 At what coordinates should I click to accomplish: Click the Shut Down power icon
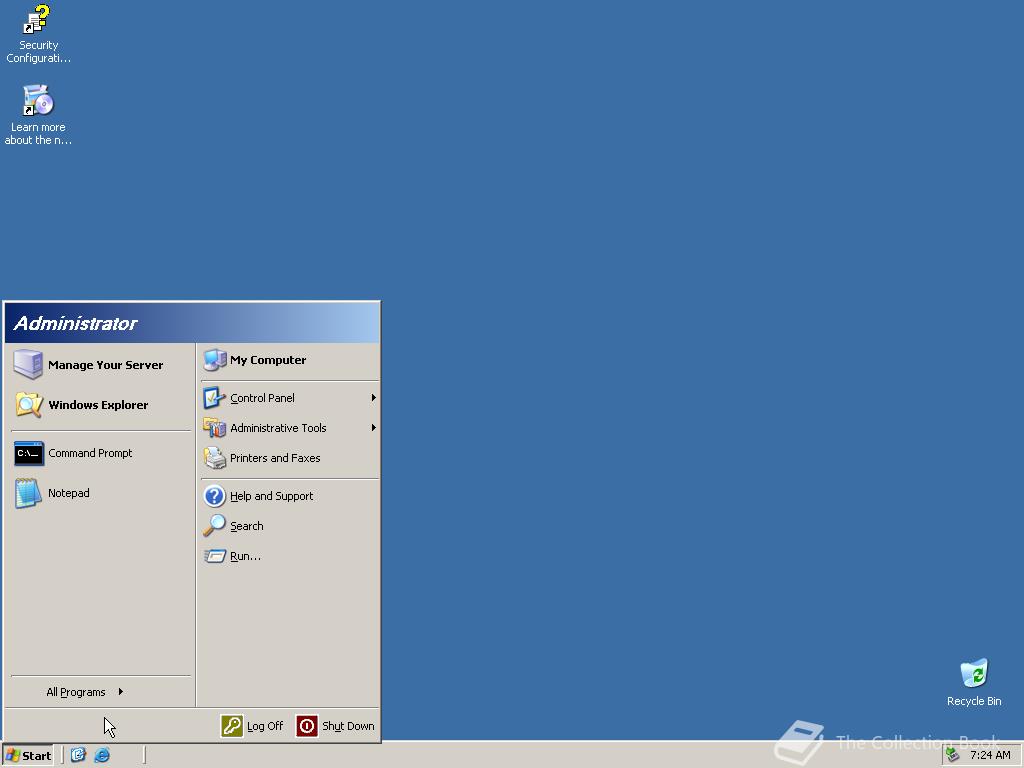307,726
